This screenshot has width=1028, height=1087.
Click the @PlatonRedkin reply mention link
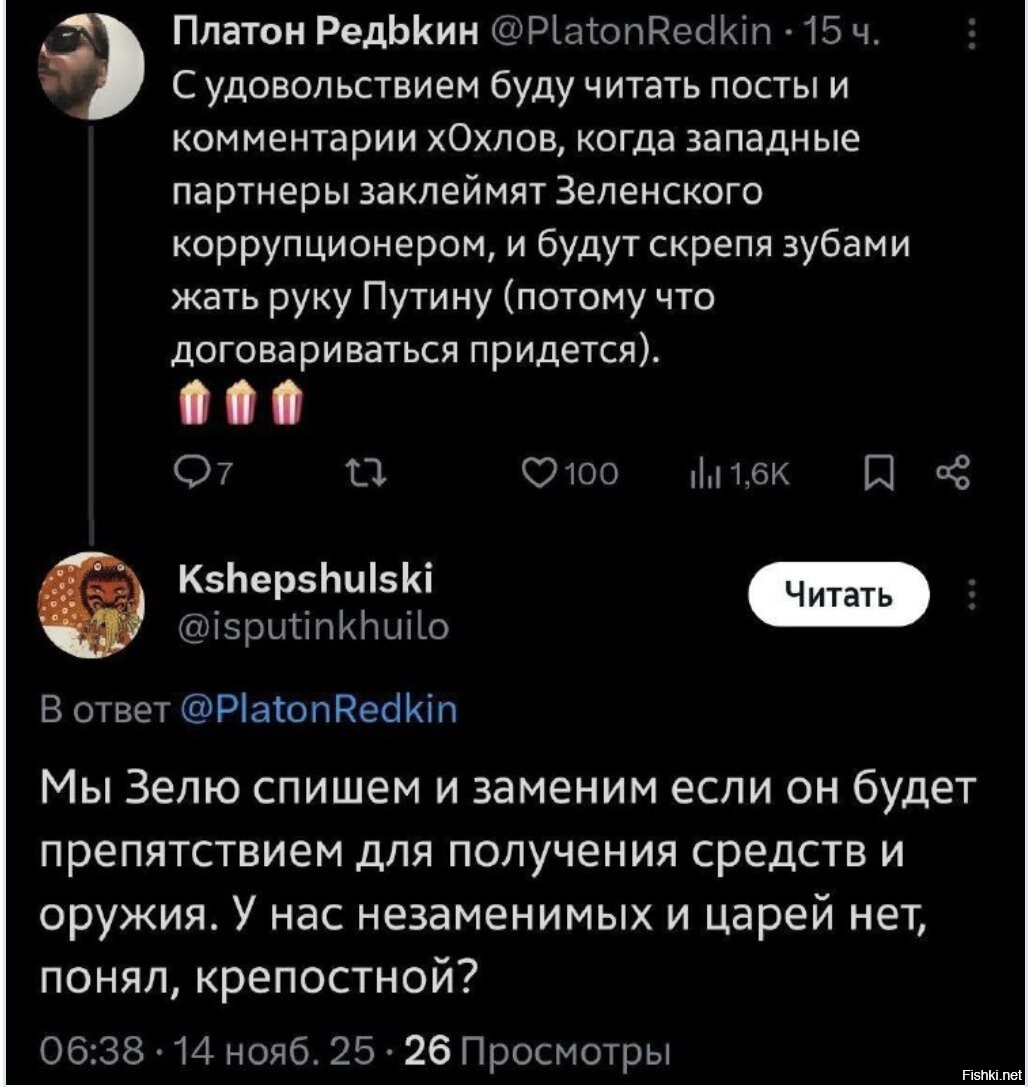point(318,710)
